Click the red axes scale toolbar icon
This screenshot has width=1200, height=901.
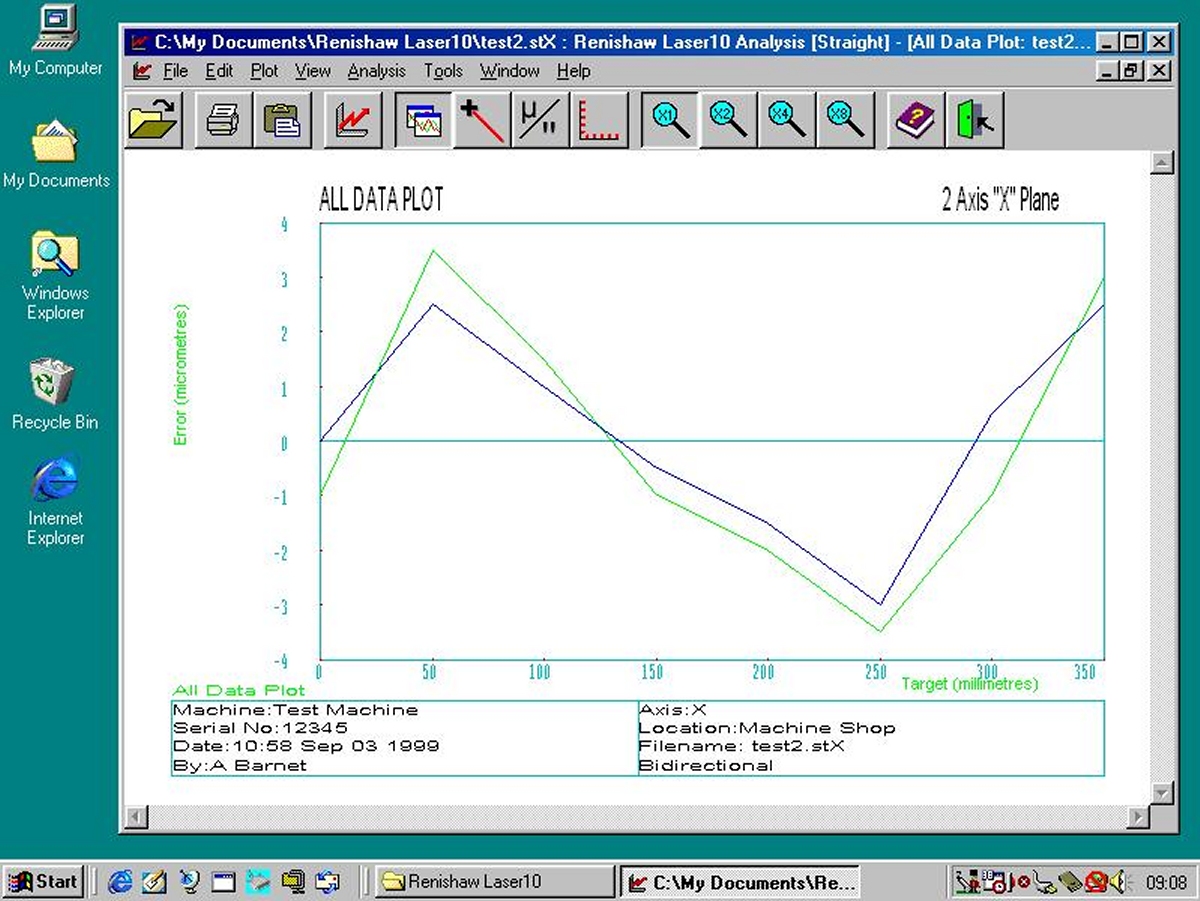pyautogui.click(x=599, y=120)
